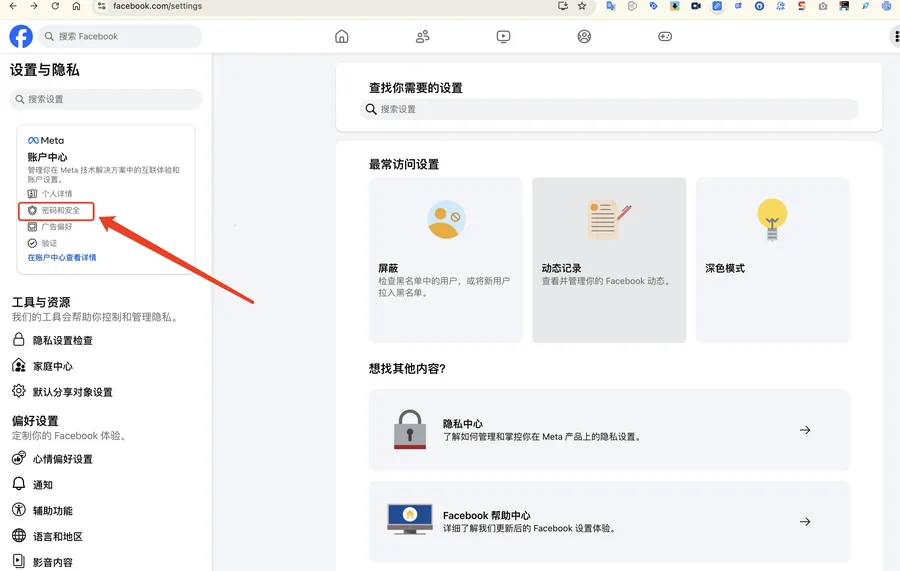Screen dimensions: 900x571
Task: Click the browser back arrow
Action: pos(13,6)
